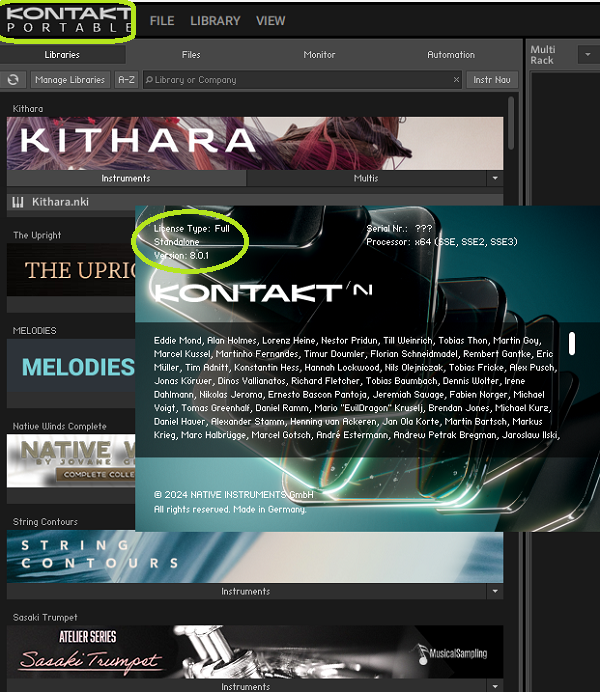This screenshot has height=692, width=600.
Task: Click the refresh libraries icon
Action: coord(13,79)
